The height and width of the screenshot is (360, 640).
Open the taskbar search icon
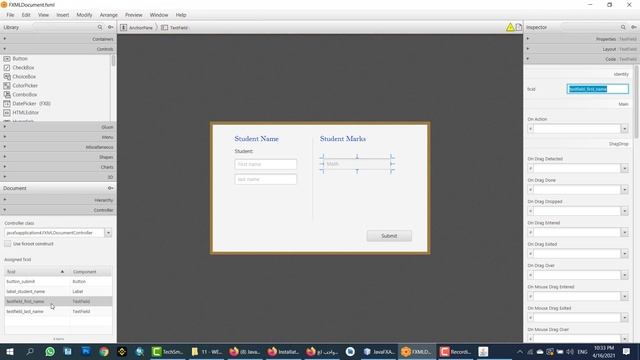coord(30,351)
